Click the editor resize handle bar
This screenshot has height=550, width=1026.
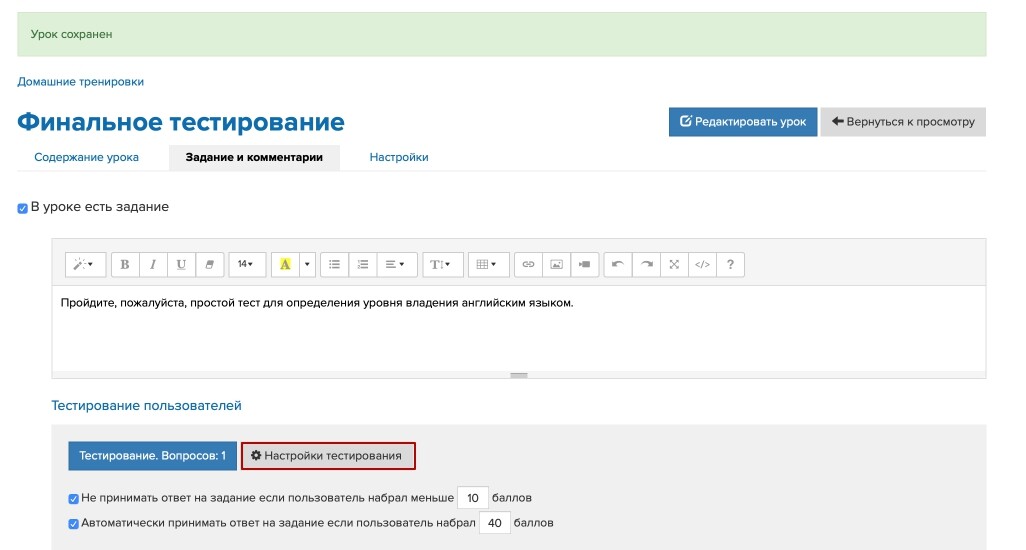518,375
